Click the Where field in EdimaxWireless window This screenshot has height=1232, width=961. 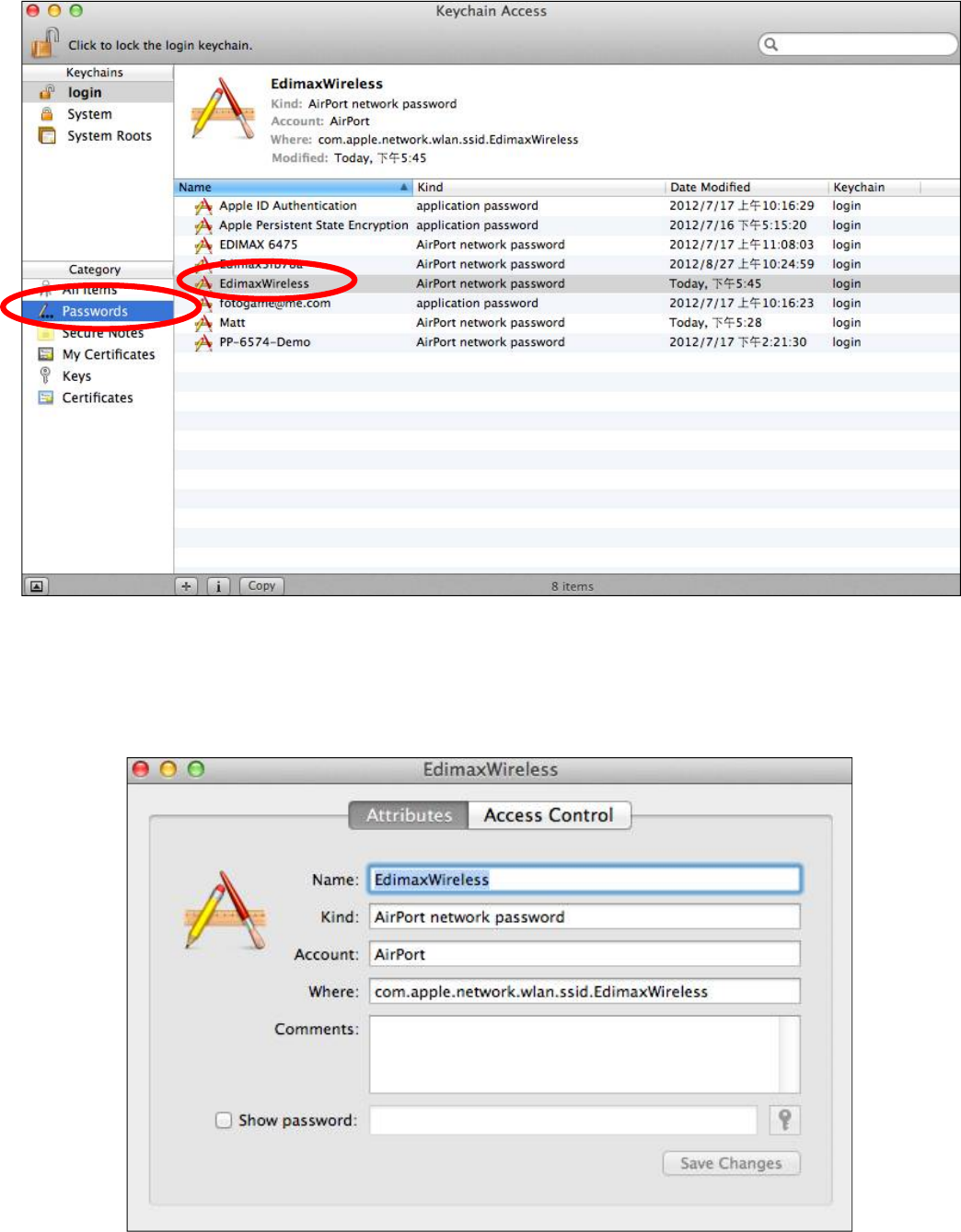(585, 992)
